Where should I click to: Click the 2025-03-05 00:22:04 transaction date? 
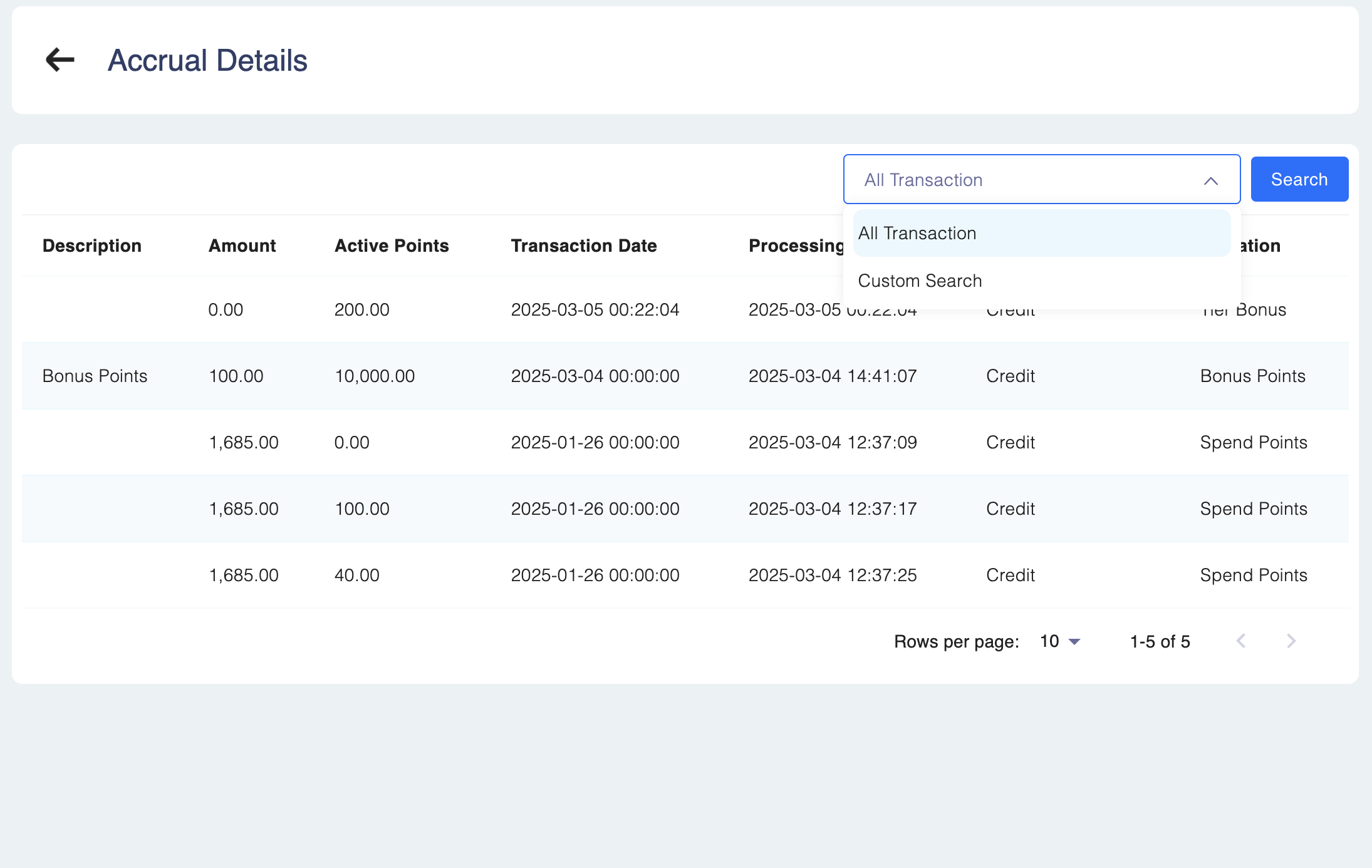(x=595, y=309)
